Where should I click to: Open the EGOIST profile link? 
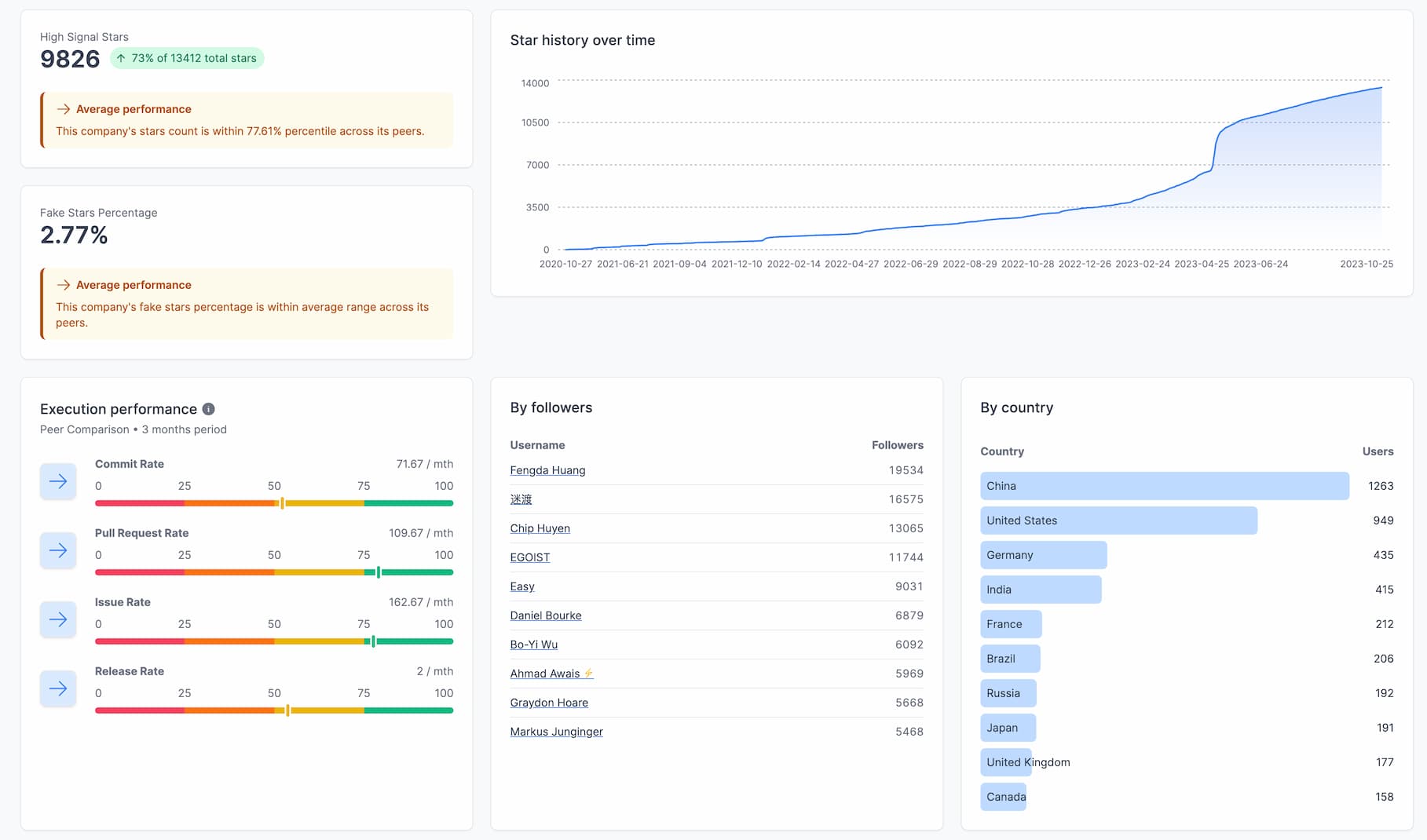tap(529, 557)
